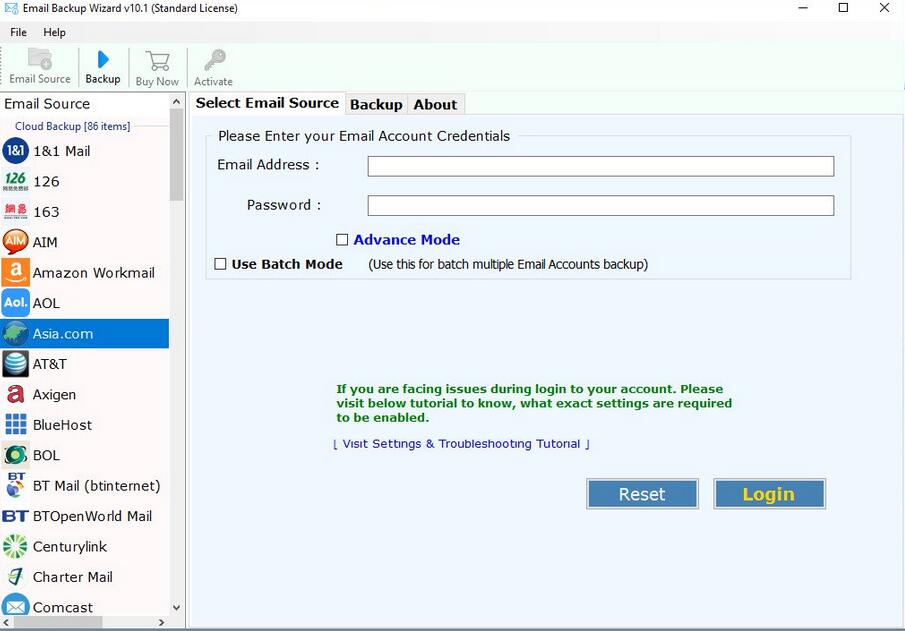Click the horizontal scroll left arrow
The height and width of the screenshot is (631, 905).
(x=6, y=622)
